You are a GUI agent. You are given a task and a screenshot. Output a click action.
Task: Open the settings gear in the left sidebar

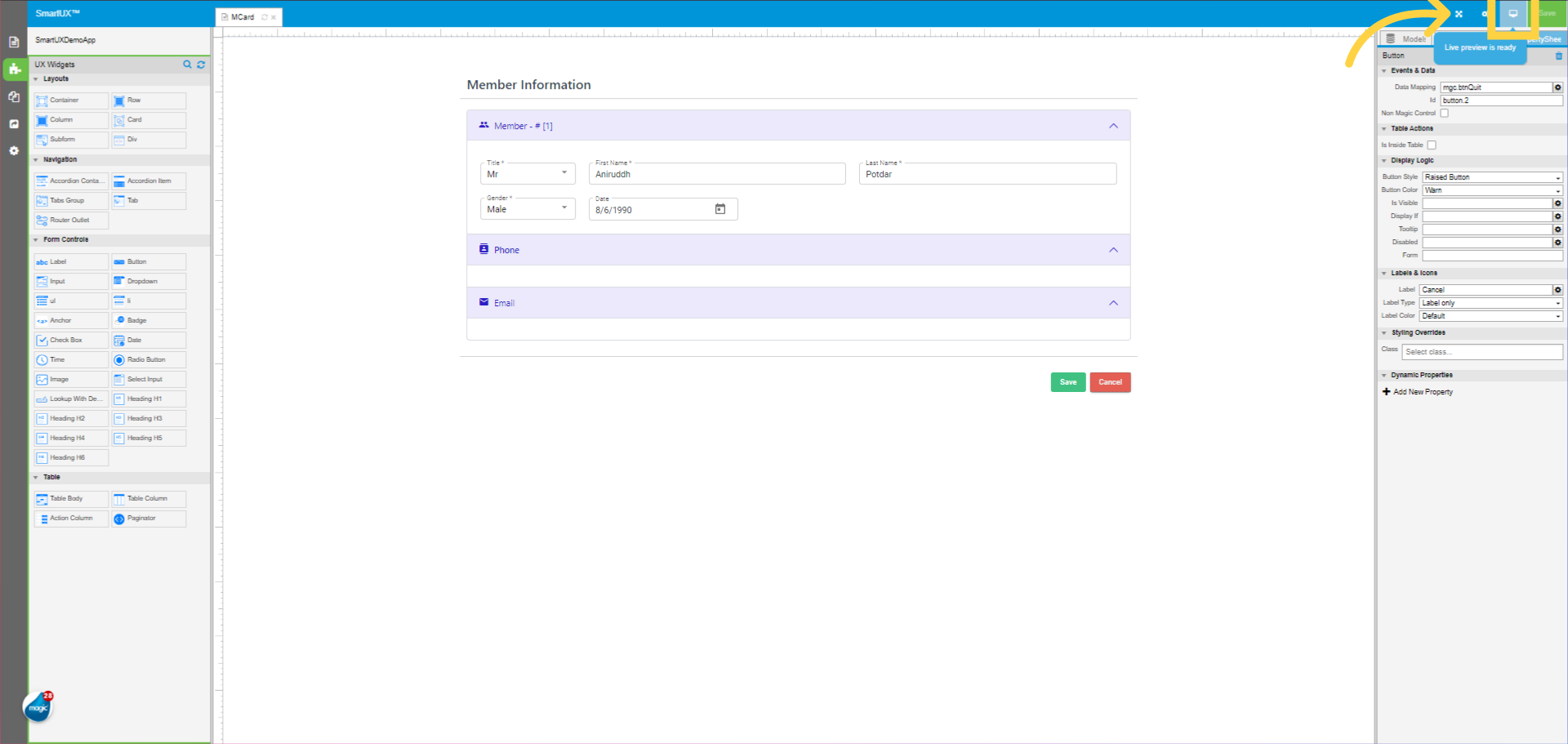tap(14, 150)
